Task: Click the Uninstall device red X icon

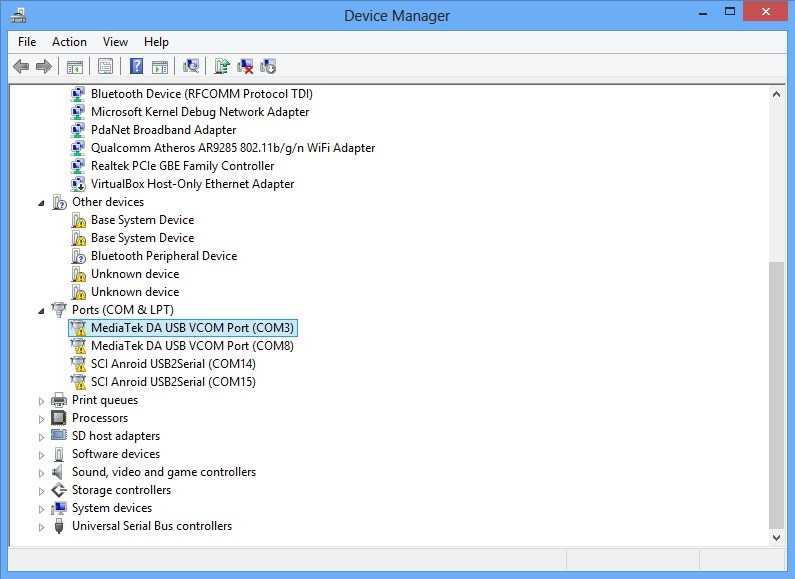Action: (x=245, y=66)
